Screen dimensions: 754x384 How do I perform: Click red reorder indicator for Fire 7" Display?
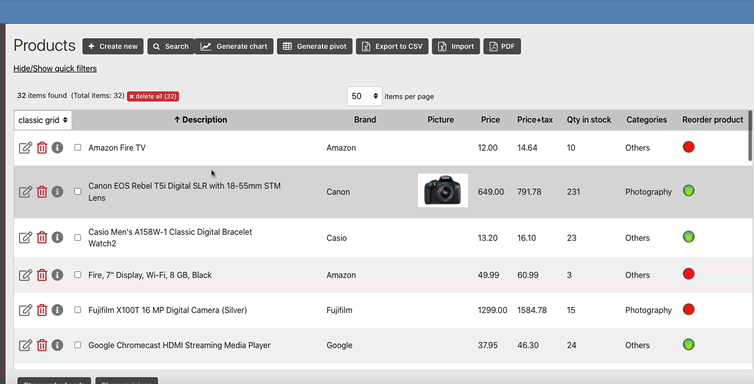click(689, 274)
